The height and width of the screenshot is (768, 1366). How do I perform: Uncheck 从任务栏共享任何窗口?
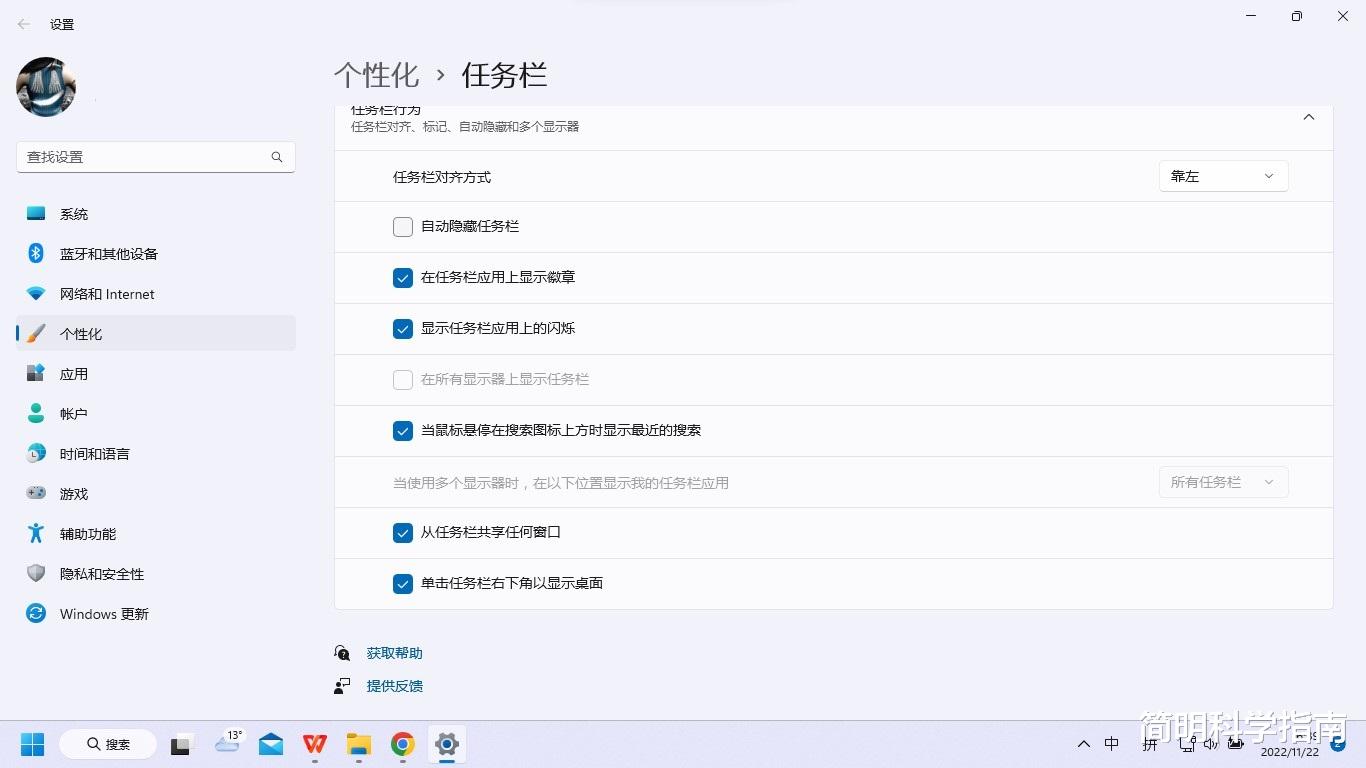click(402, 532)
